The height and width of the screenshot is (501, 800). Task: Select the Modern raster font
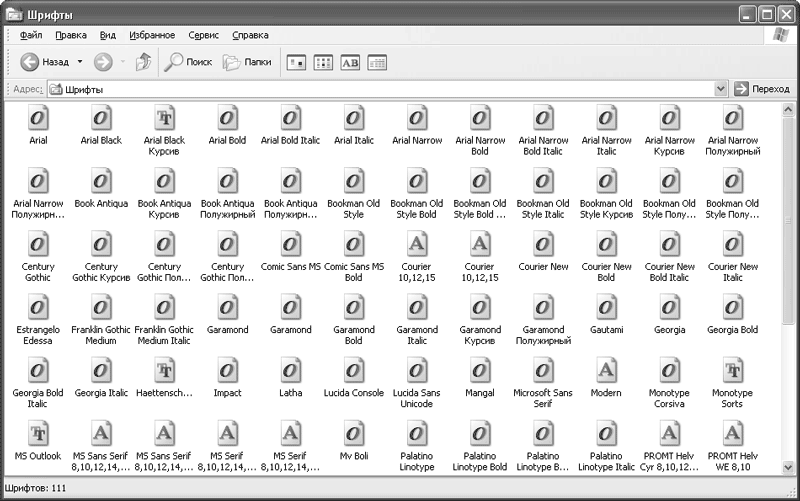point(606,379)
